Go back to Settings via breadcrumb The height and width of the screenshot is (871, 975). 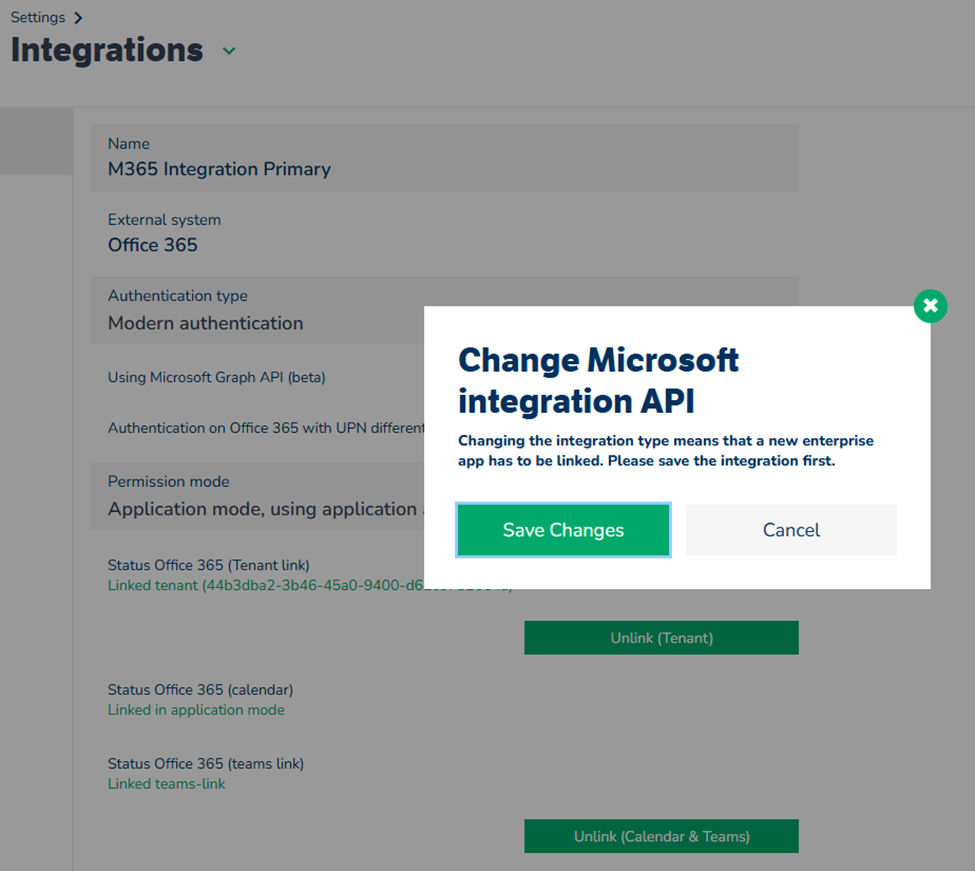click(38, 17)
